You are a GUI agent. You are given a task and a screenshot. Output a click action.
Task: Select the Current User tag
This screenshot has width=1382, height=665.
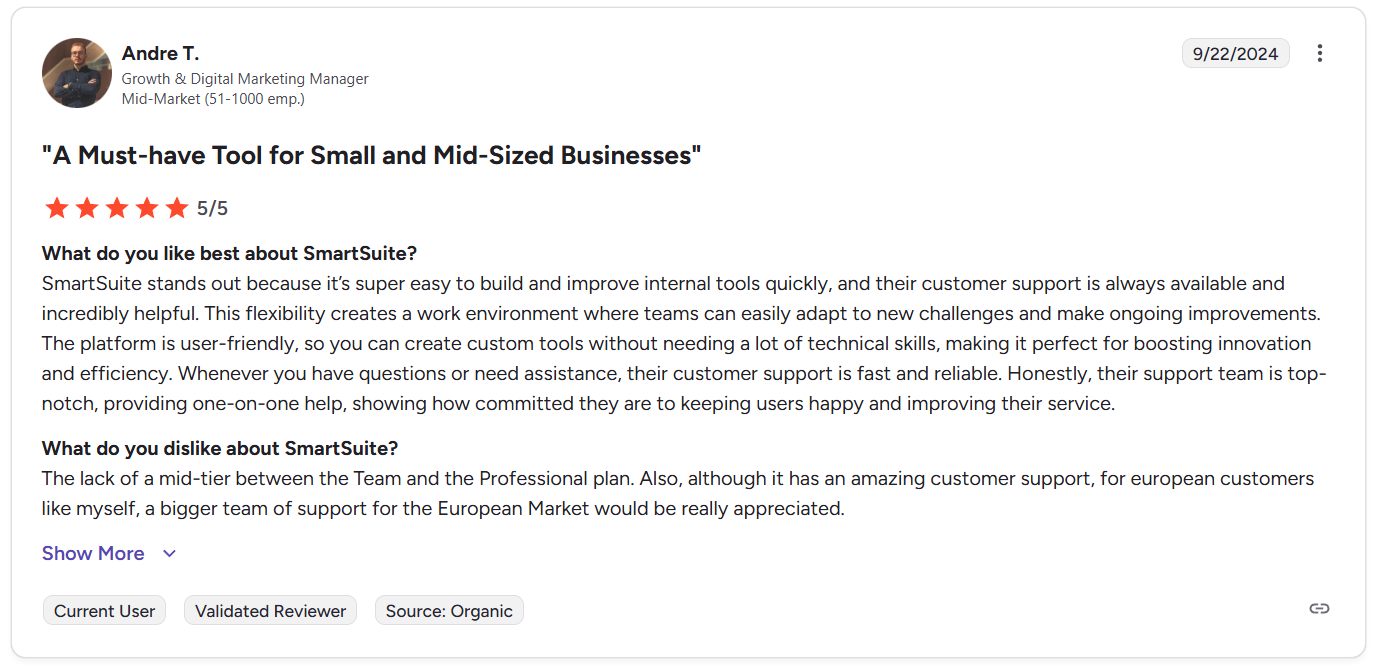pyautogui.click(x=104, y=611)
